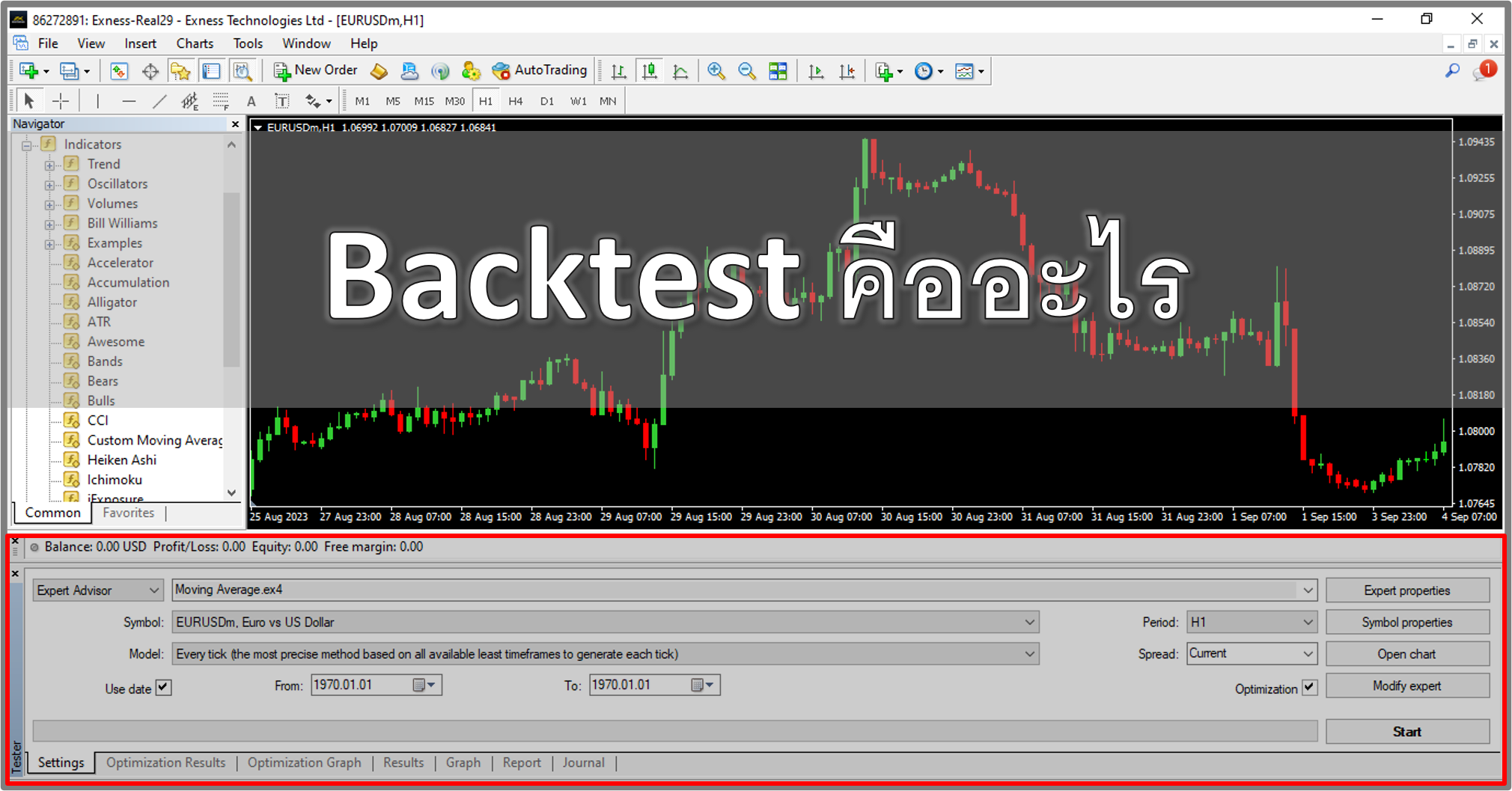The height and width of the screenshot is (791, 1512).
Task: Toggle the Navigator star-folder icon
Action: [180, 71]
